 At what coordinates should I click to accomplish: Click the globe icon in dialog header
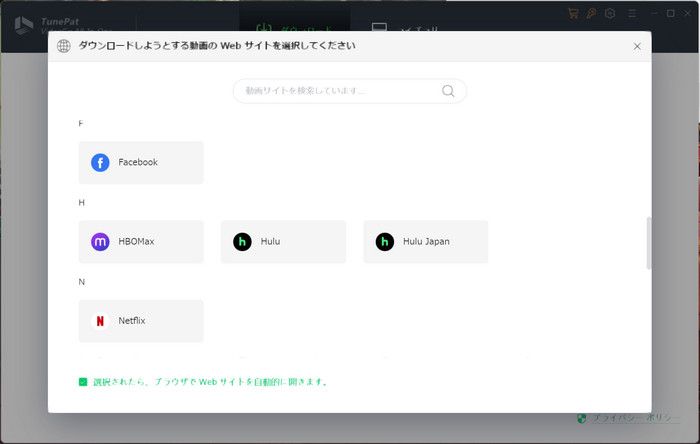[64, 46]
